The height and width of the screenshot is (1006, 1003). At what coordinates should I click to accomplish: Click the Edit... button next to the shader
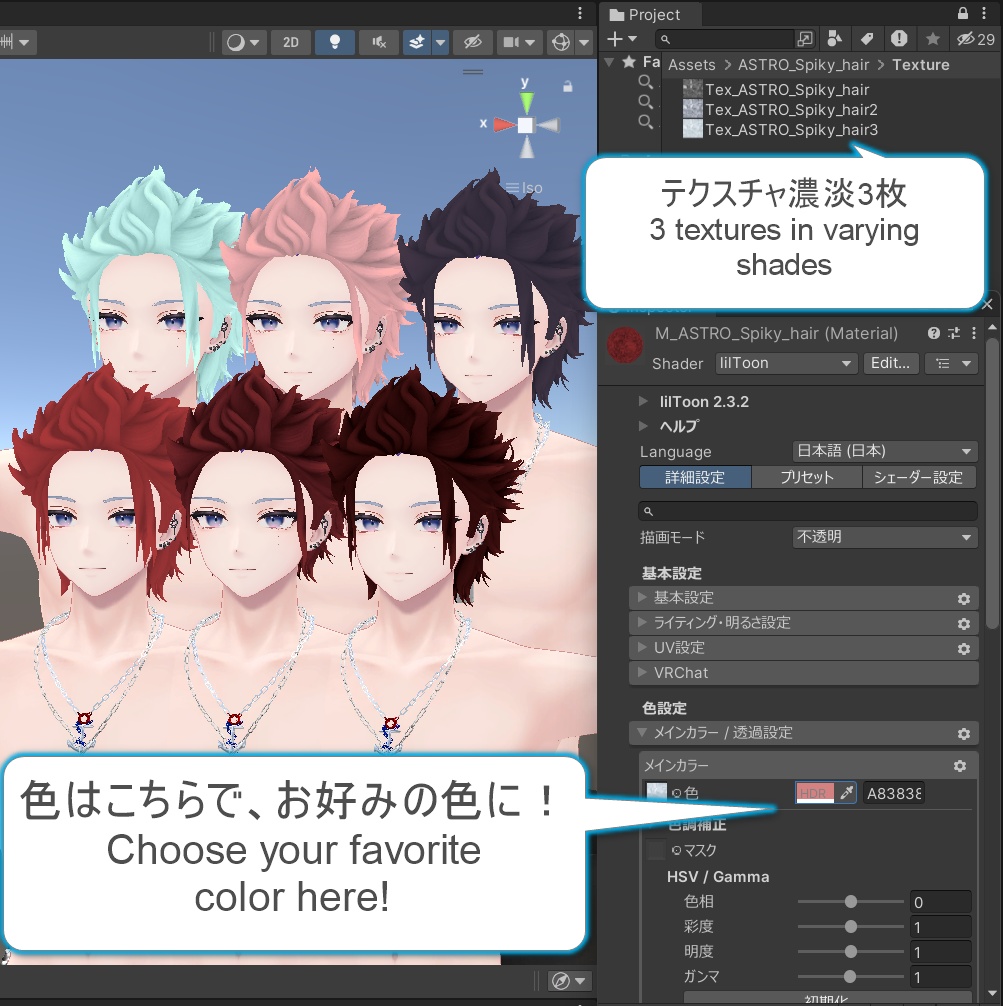(889, 363)
